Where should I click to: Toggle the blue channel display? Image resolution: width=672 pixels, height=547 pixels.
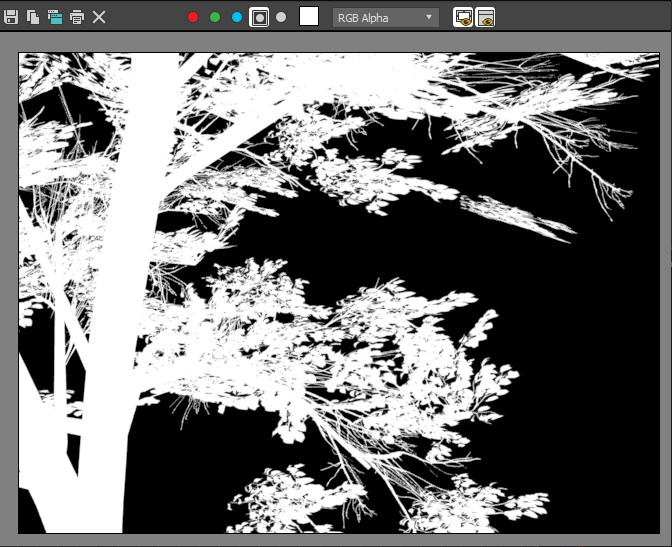pyautogui.click(x=237, y=17)
